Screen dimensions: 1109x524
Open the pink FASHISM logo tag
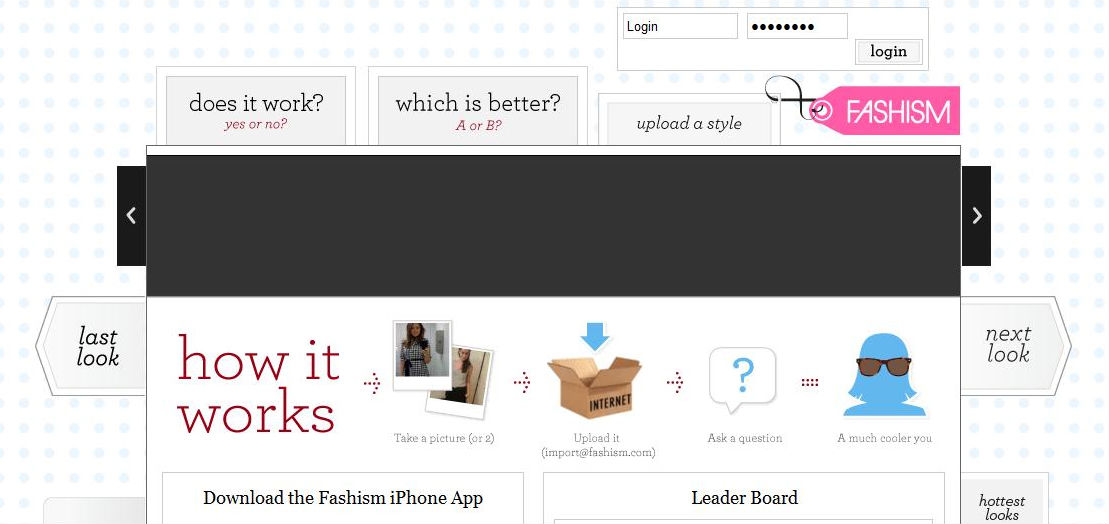coord(883,111)
